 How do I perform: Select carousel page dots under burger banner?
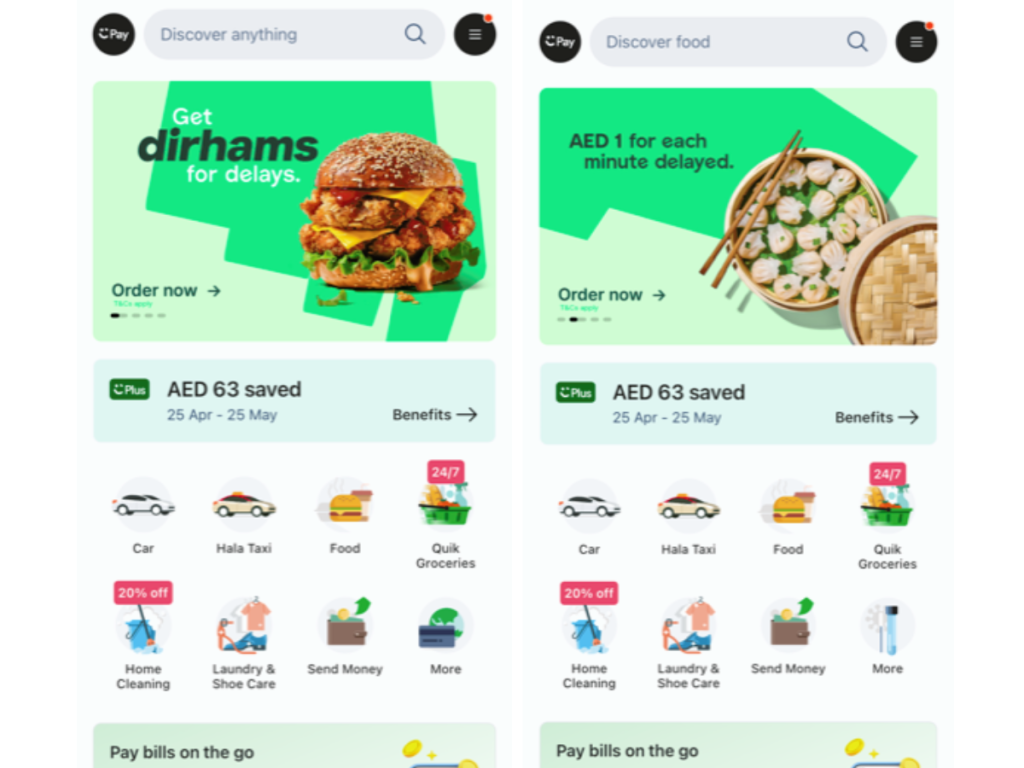[x=138, y=315]
